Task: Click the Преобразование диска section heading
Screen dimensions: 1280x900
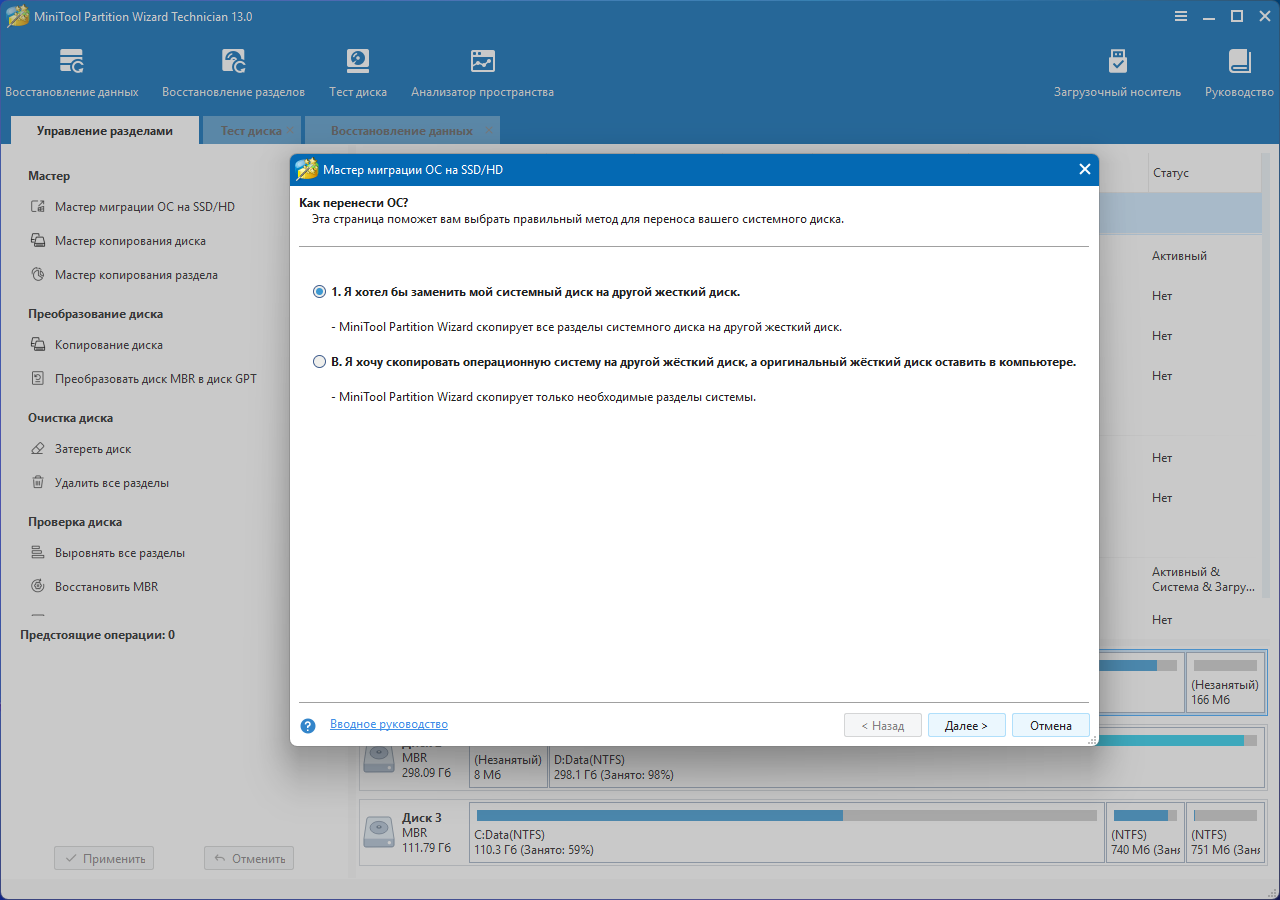Action: (95, 314)
